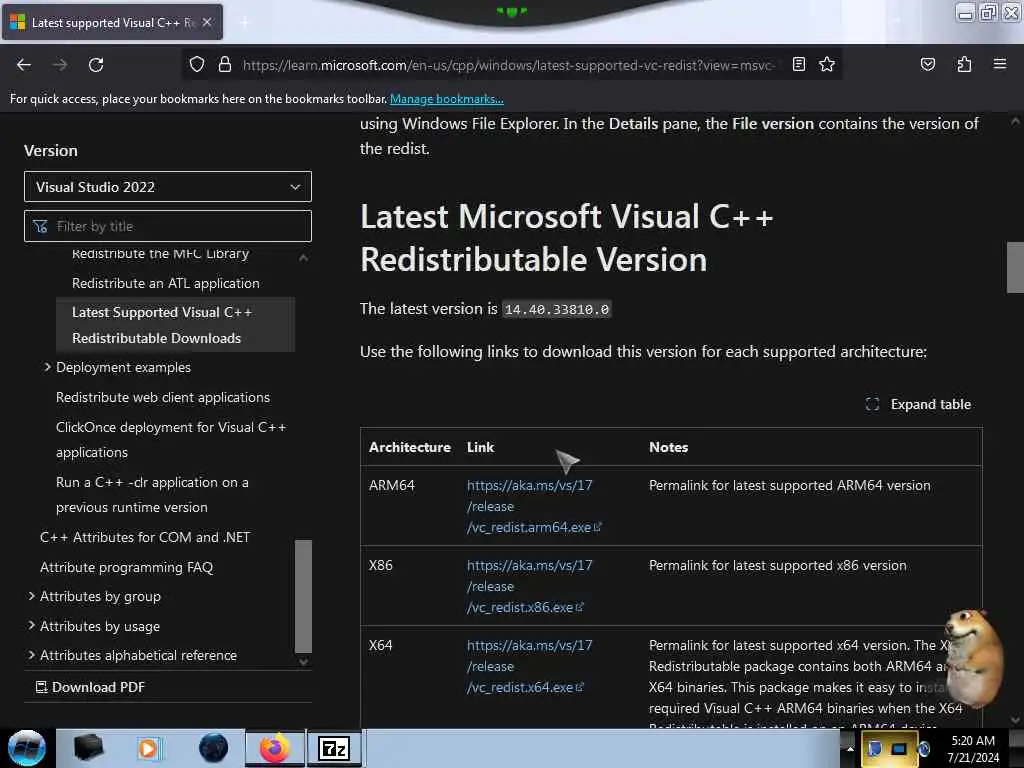This screenshot has height=768, width=1024.
Task: Switch to the Firefox taskbar button
Action: pyautogui.click(x=274, y=748)
